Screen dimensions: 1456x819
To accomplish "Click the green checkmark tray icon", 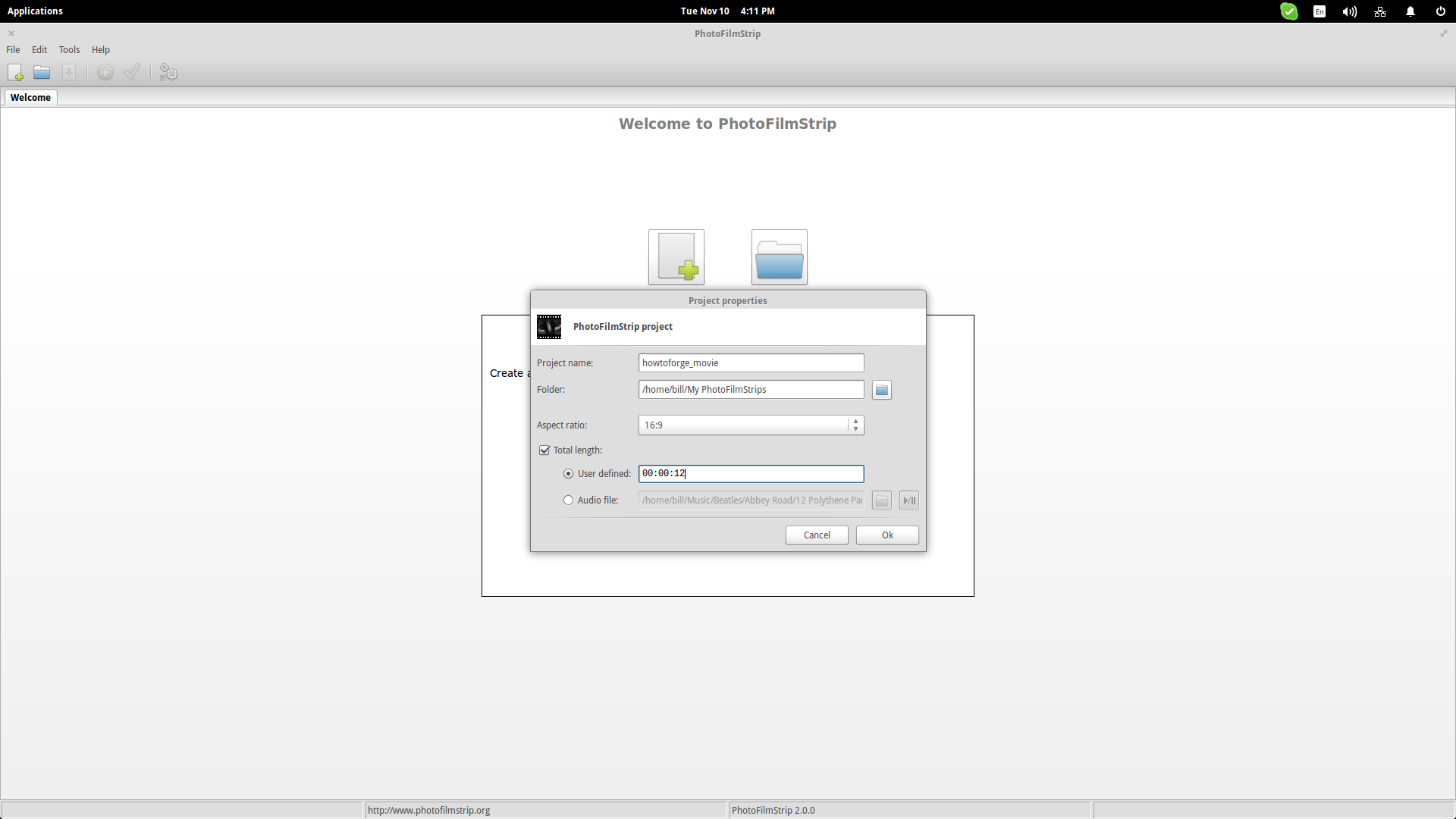I will click(1289, 11).
